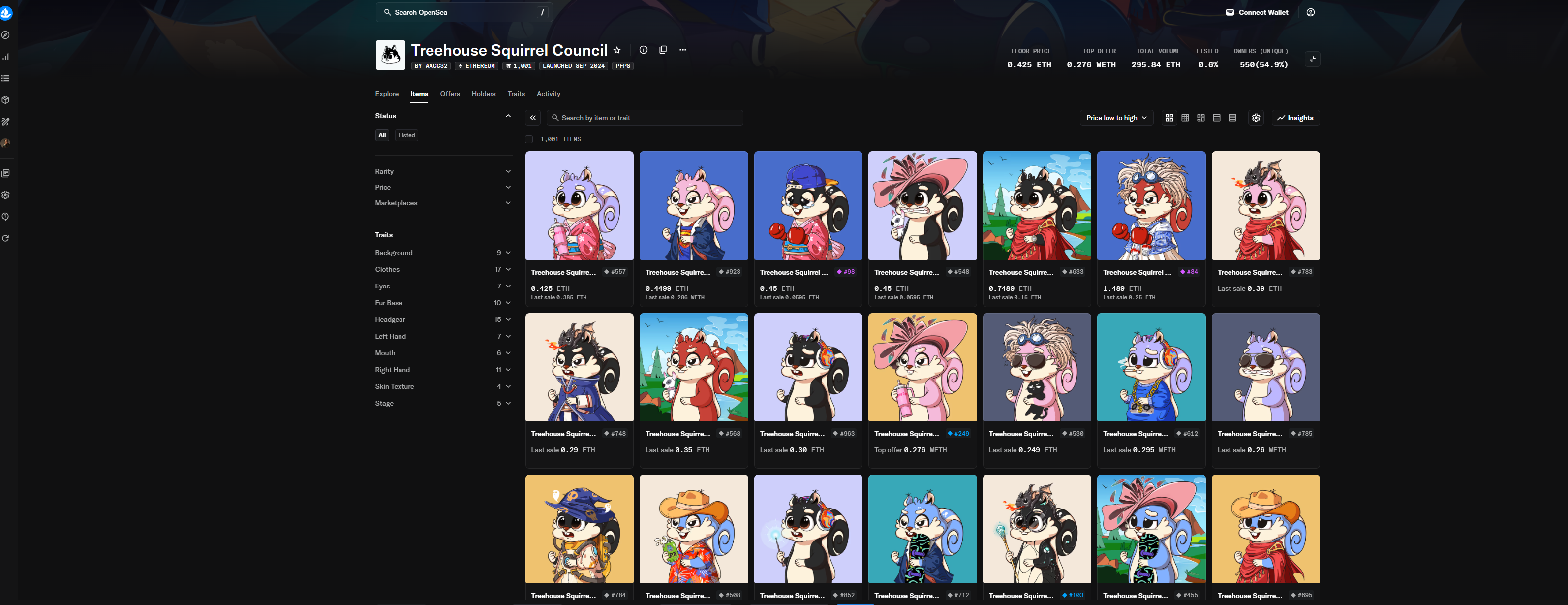Expand the Fur Base trait filter
Screen dimensions: 1568x605
[x=443, y=303]
